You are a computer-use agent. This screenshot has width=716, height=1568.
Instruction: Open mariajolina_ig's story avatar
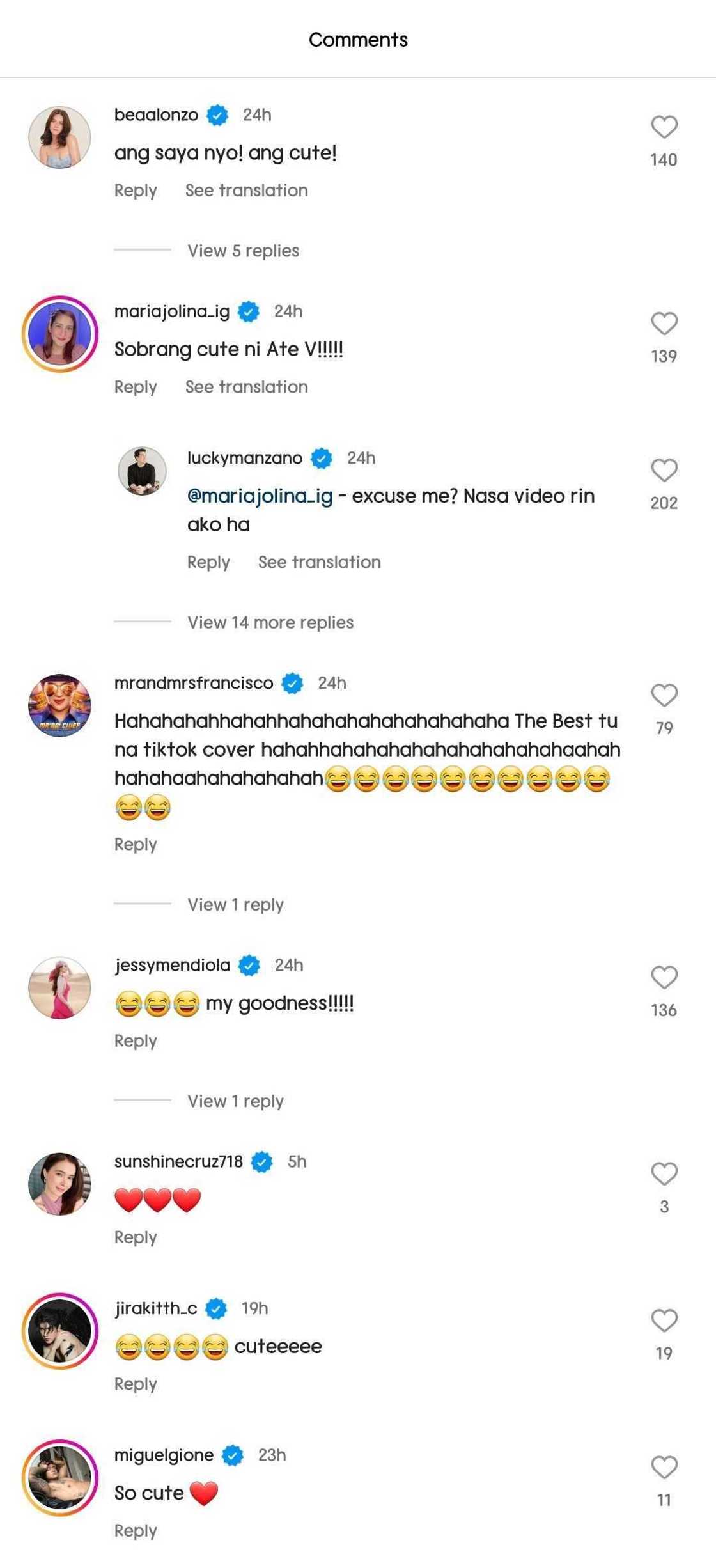(59, 334)
